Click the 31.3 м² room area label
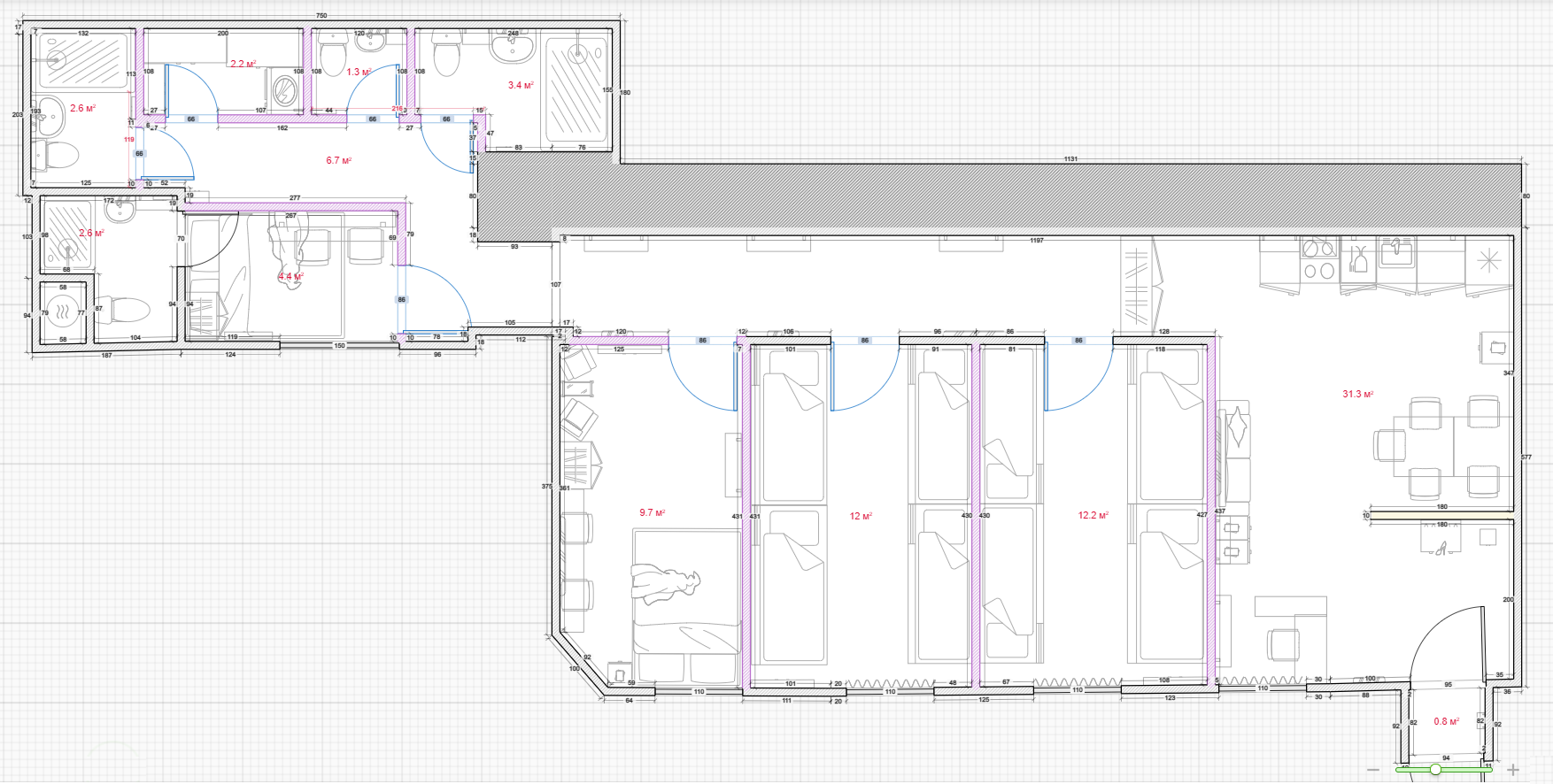 click(x=1357, y=395)
